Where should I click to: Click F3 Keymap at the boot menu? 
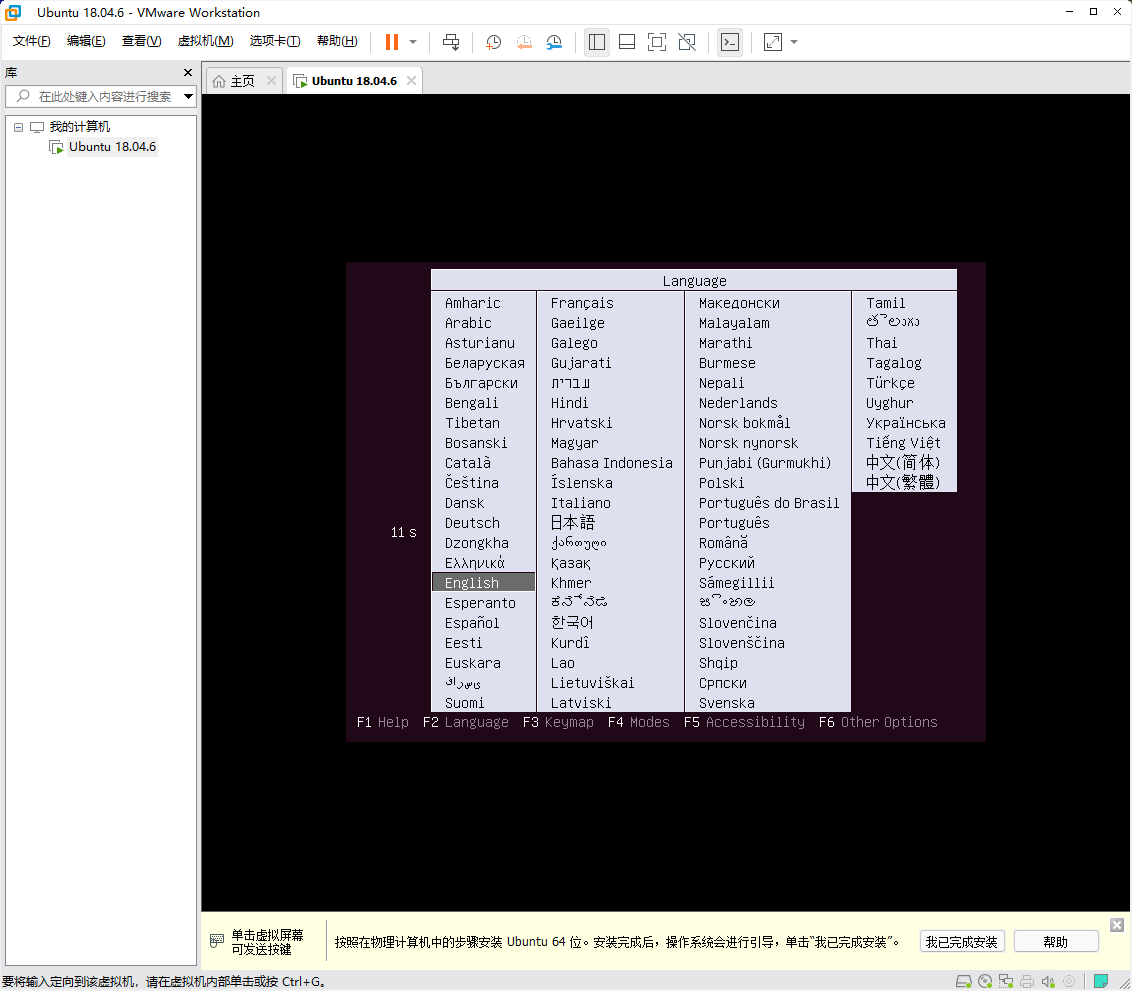[x=558, y=722]
